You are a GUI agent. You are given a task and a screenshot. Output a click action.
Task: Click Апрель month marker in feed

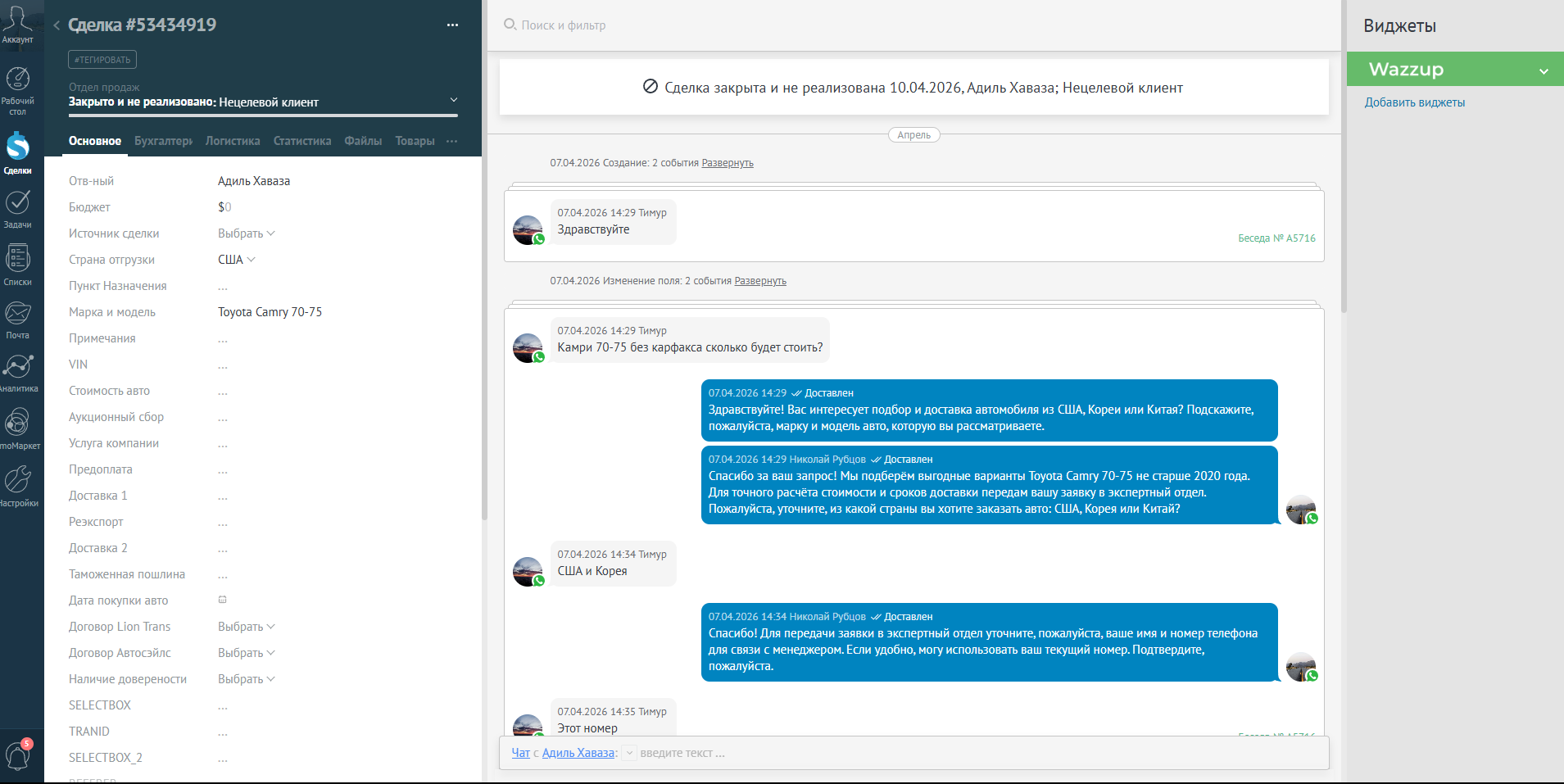pyautogui.click(x=913, y=135)
